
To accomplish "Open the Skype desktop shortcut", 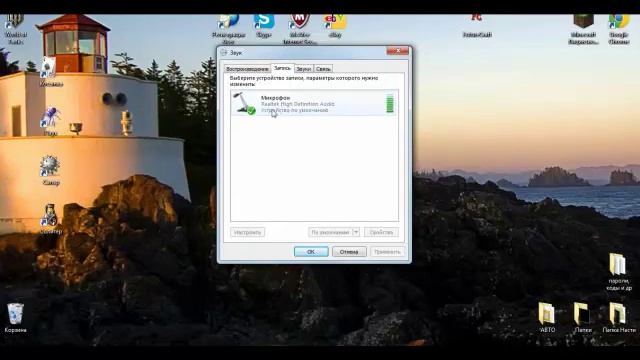I will (264, 24).
